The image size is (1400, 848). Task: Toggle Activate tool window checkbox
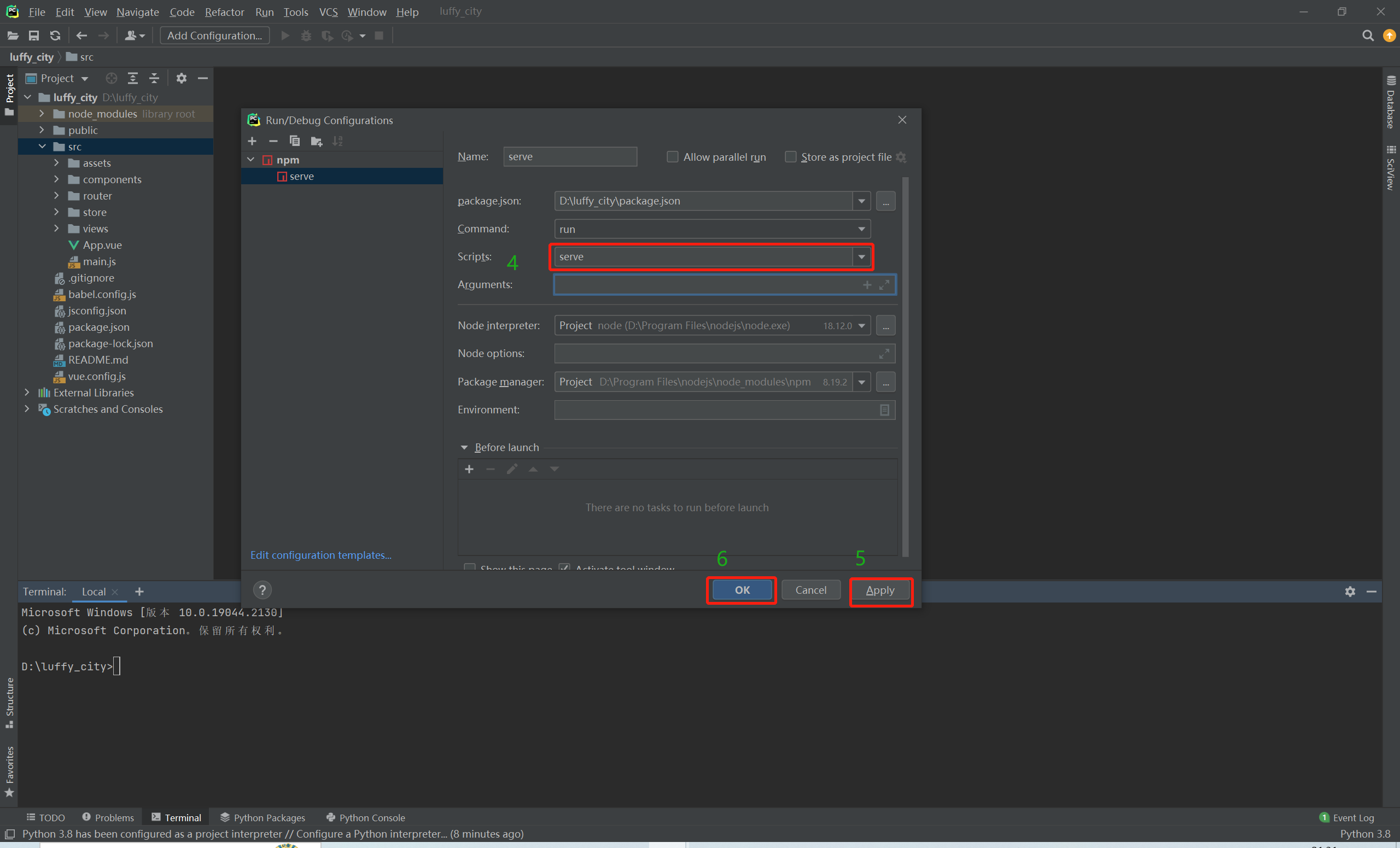tap(564, 567)
